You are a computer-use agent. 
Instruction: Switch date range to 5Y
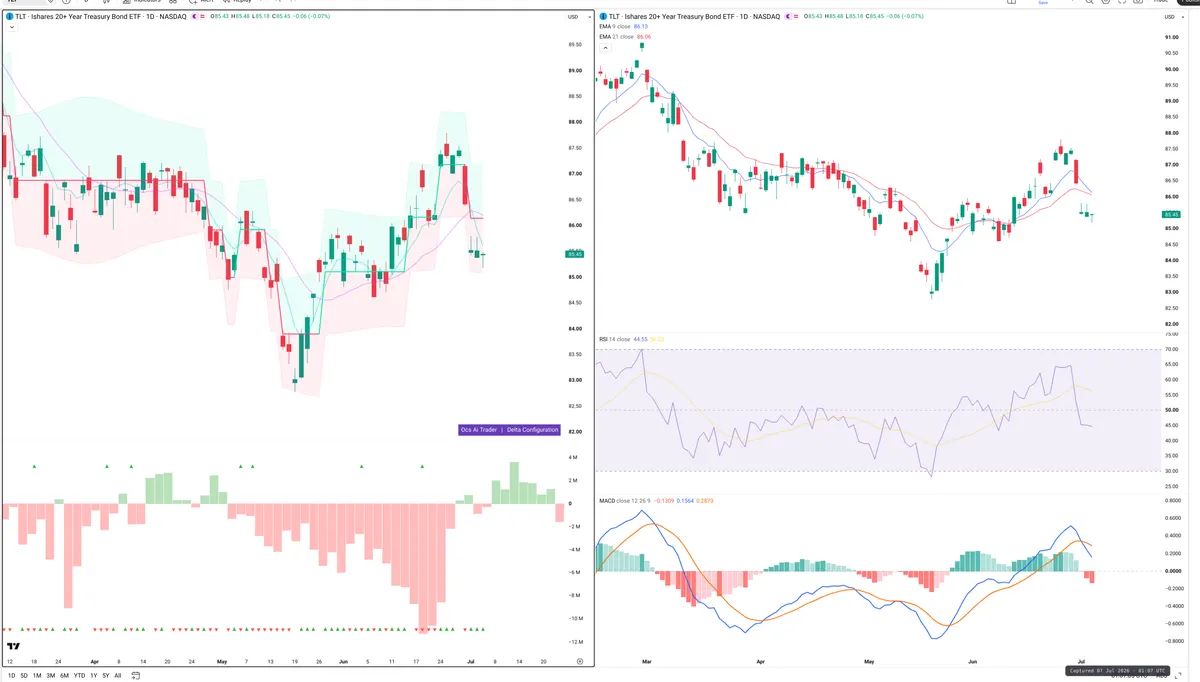click(105, 676)
